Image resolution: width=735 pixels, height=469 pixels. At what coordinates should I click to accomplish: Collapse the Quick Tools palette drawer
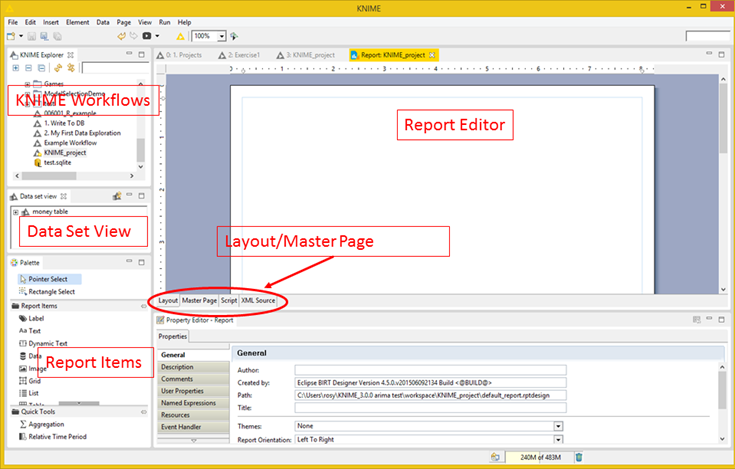pos(143,412)
